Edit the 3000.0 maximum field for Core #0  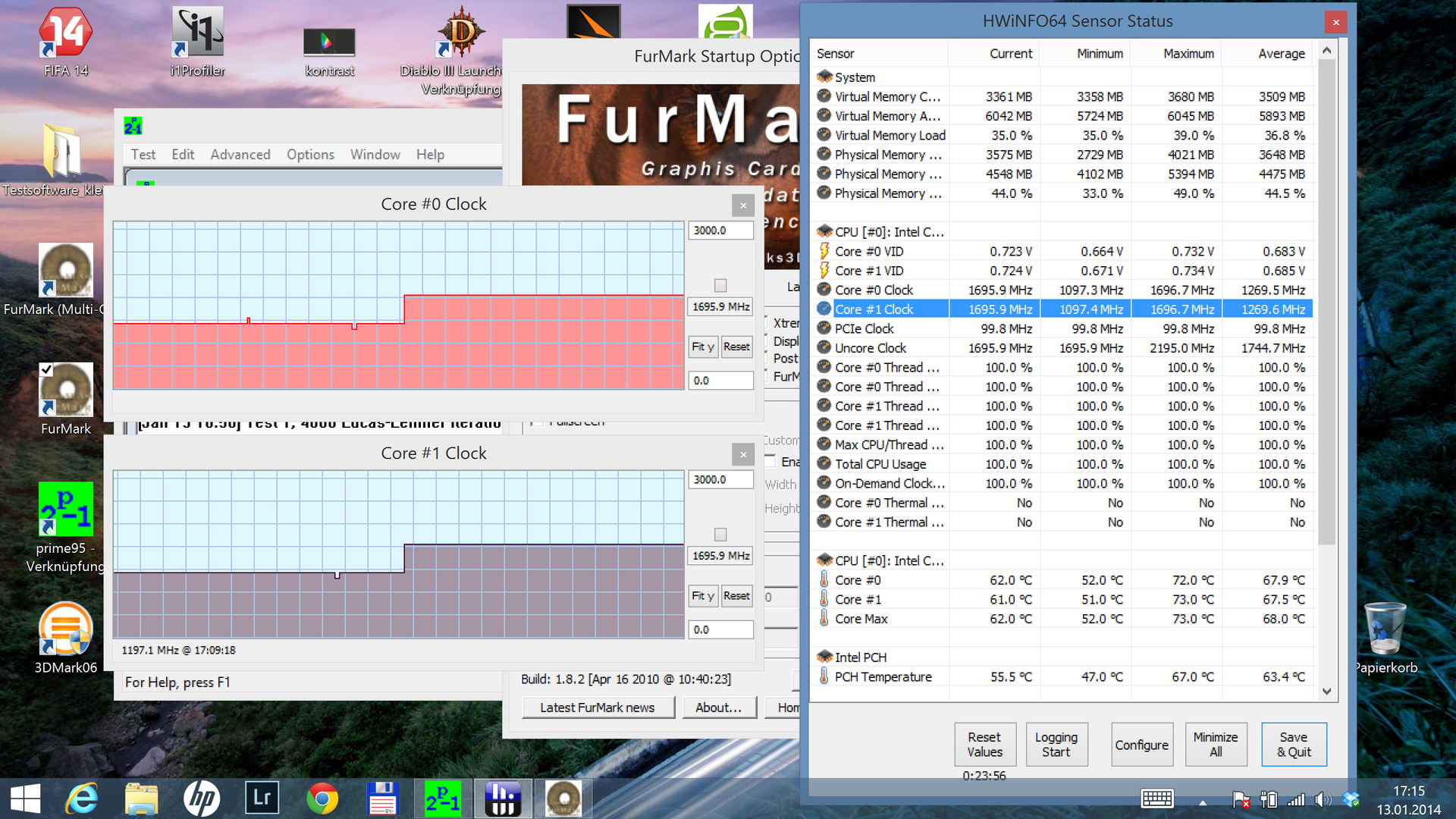point(720,231)
